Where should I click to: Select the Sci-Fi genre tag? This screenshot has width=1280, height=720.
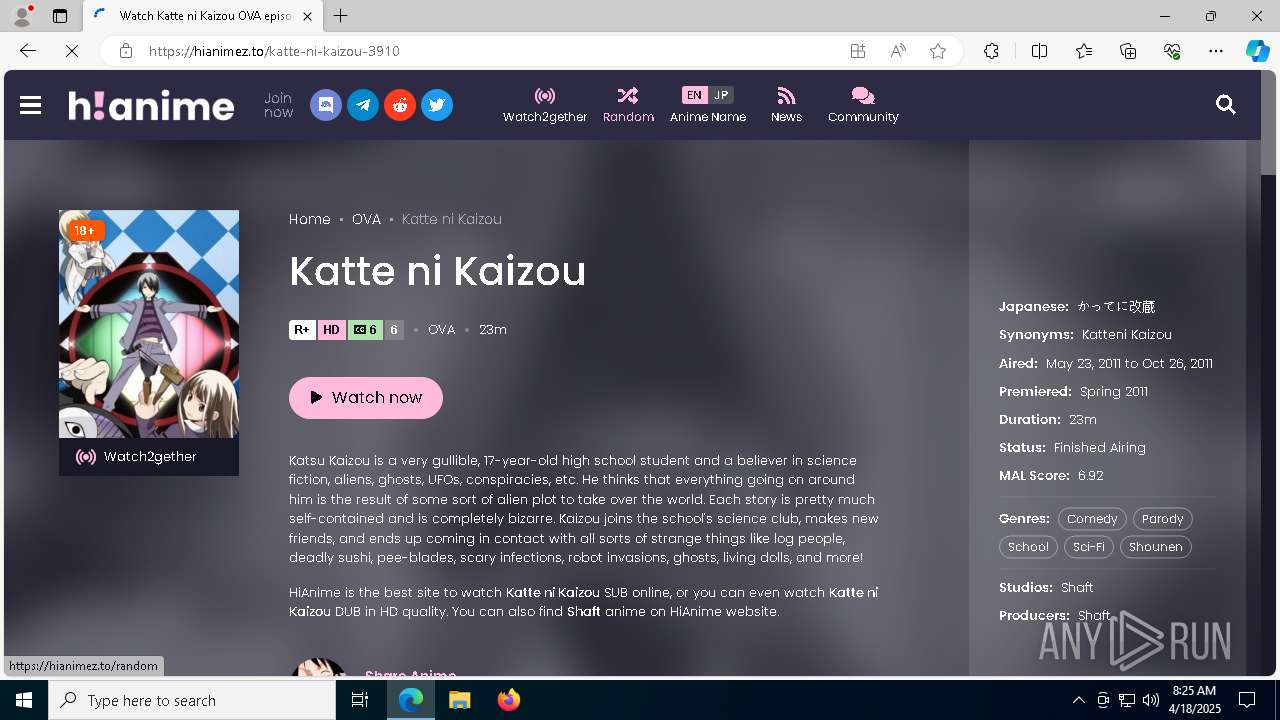coord(1089,547)
